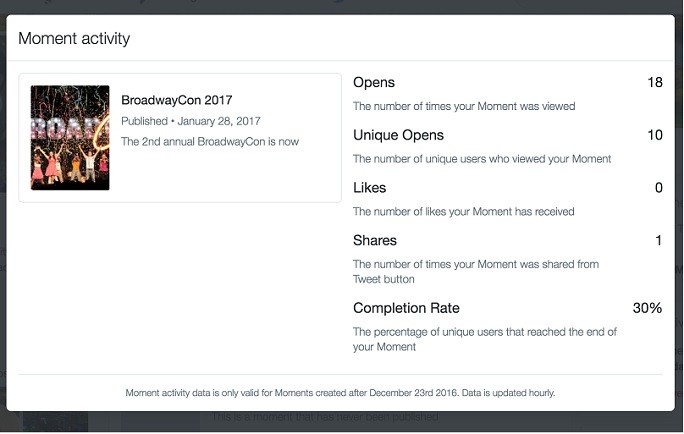Click the 'reached the end of your Moment' text
Screen dimensions: 684x434
tap(485, 339)
